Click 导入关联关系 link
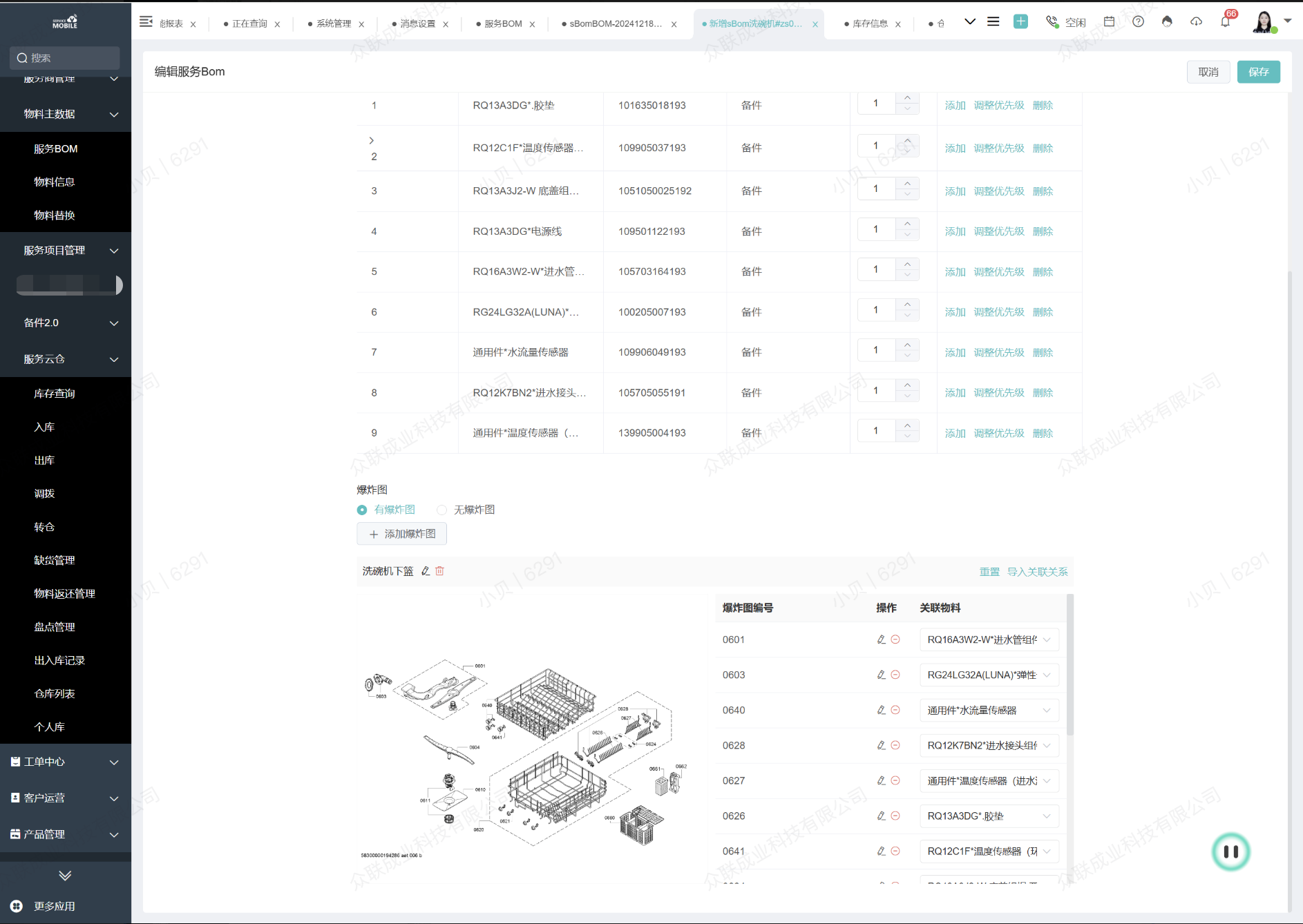The width and height of the screenshot is (1303, 924). pos(1037,572)
